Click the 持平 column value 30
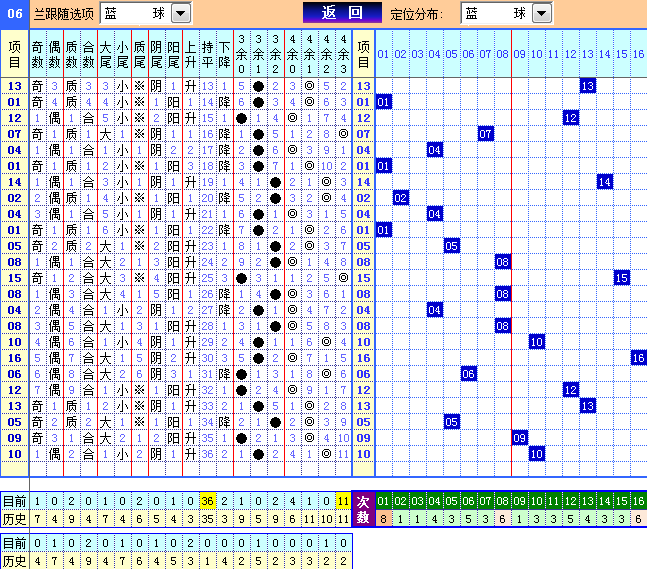Image resolution: width=647 pixels, height=569 pixels. pos(208,358)
